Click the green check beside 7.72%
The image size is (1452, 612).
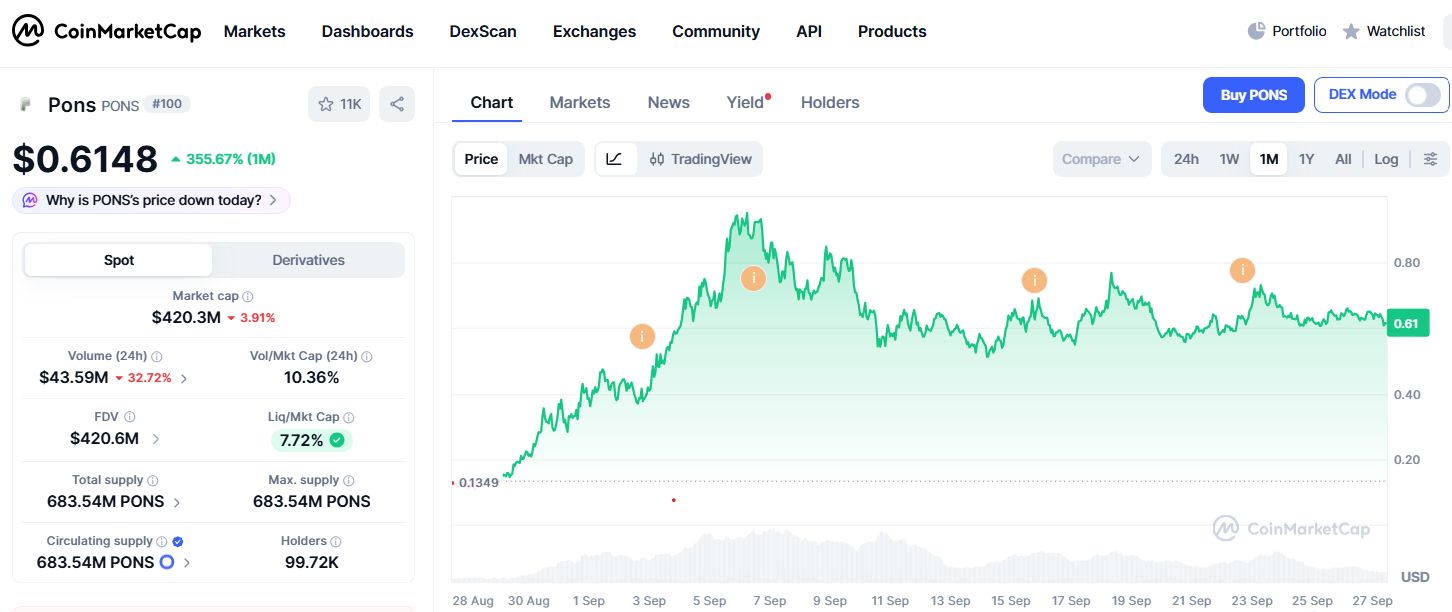pyautogui.click(x=337, y=440)
